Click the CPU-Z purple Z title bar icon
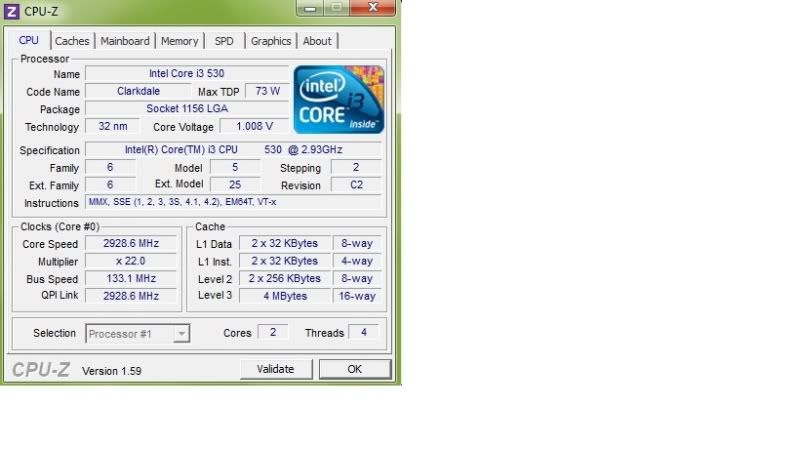Screen dimensions: 799x449 (12, 11)
